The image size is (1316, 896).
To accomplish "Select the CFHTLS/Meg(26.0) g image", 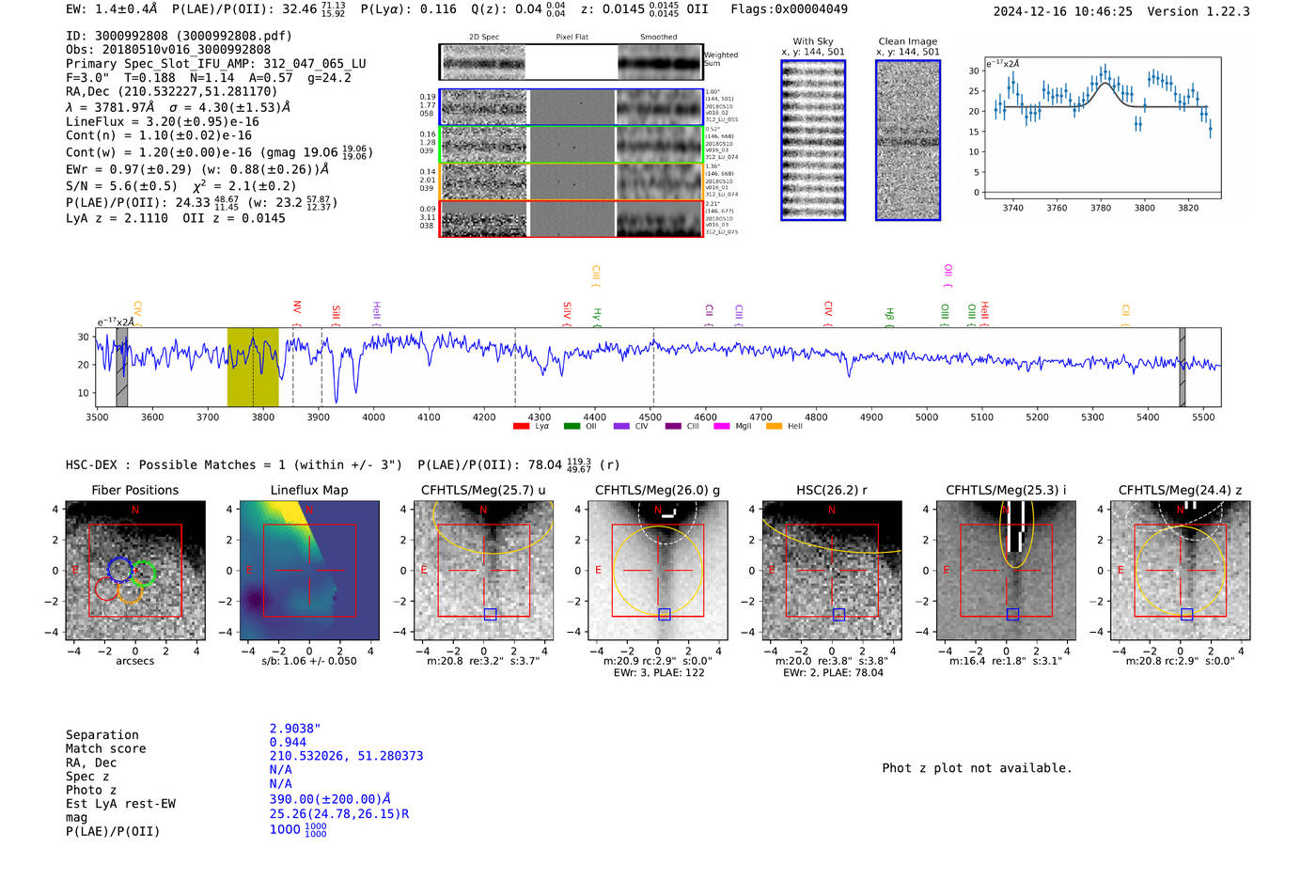I will click(x=658, y=571).
